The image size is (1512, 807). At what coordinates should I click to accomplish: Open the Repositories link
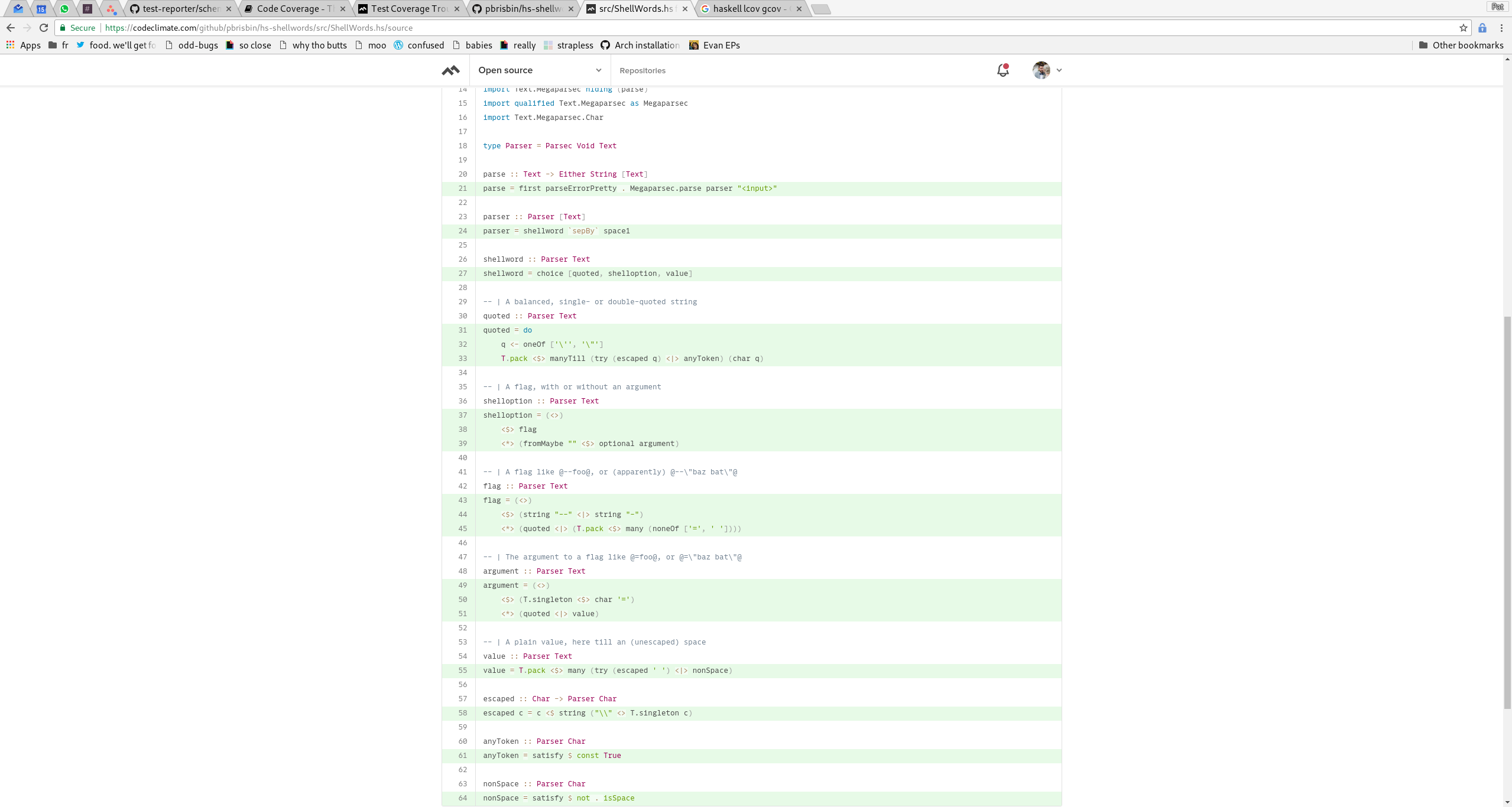pyautogui.click(x=642, y=70)
